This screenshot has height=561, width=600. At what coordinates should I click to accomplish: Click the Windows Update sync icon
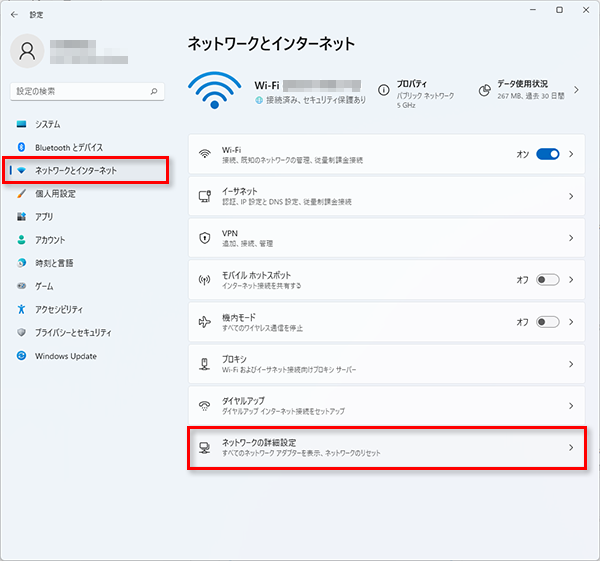pos(21,356)
